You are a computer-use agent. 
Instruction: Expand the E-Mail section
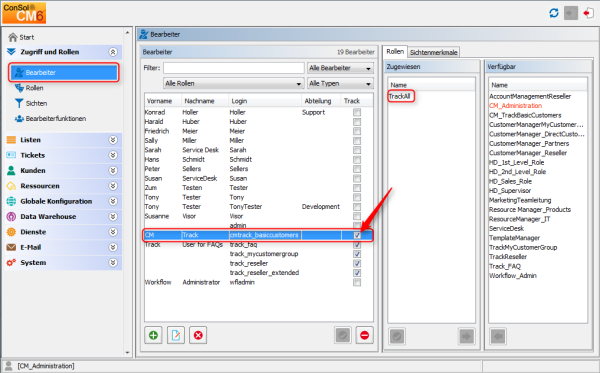(x=113, y=247)
